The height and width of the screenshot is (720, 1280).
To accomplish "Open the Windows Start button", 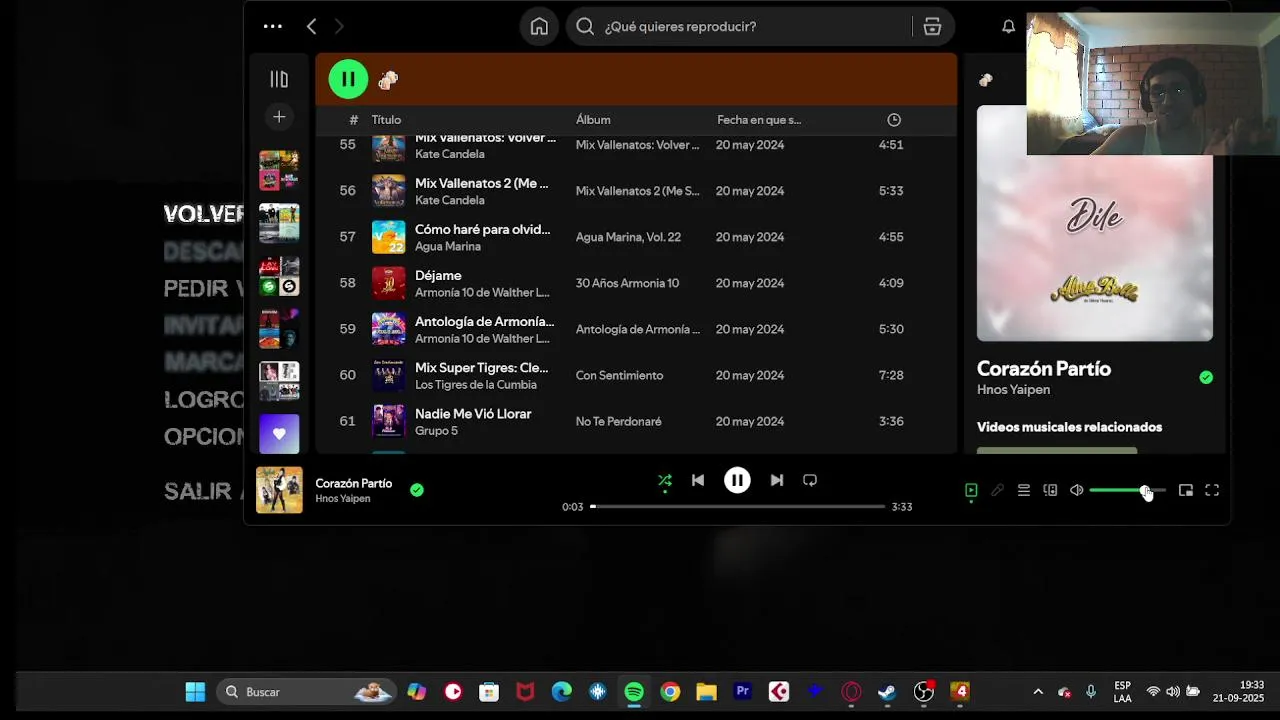I will tap(195, 692).
